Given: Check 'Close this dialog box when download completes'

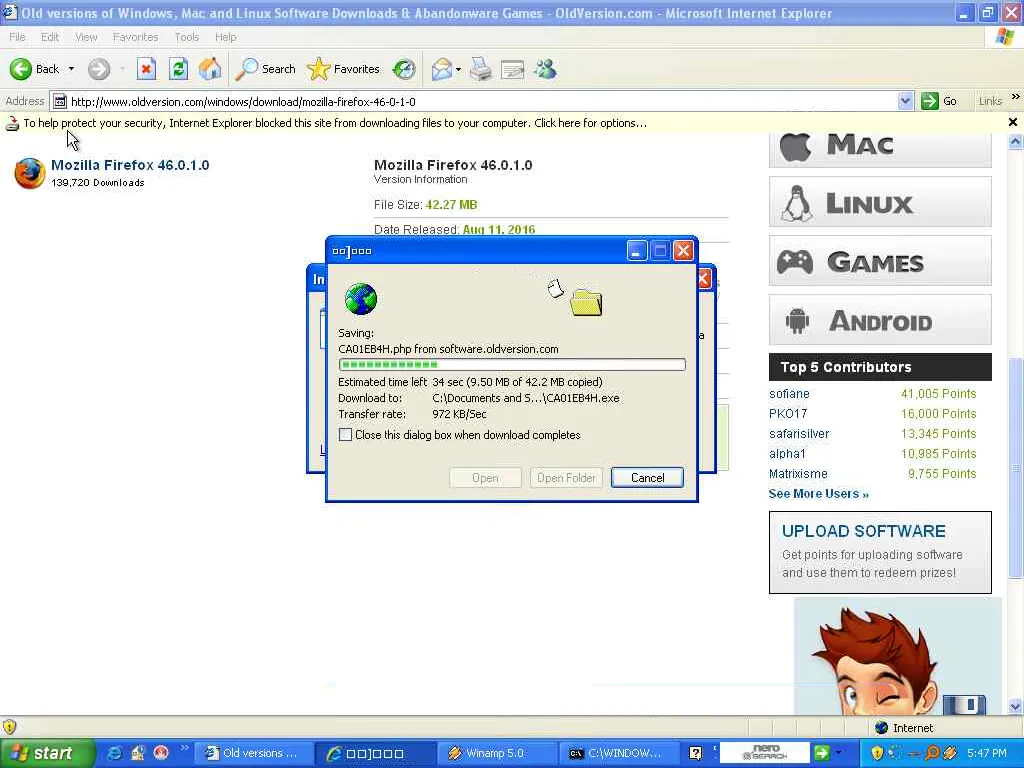Looking at the screenshot, I should (x=345, y=435).
